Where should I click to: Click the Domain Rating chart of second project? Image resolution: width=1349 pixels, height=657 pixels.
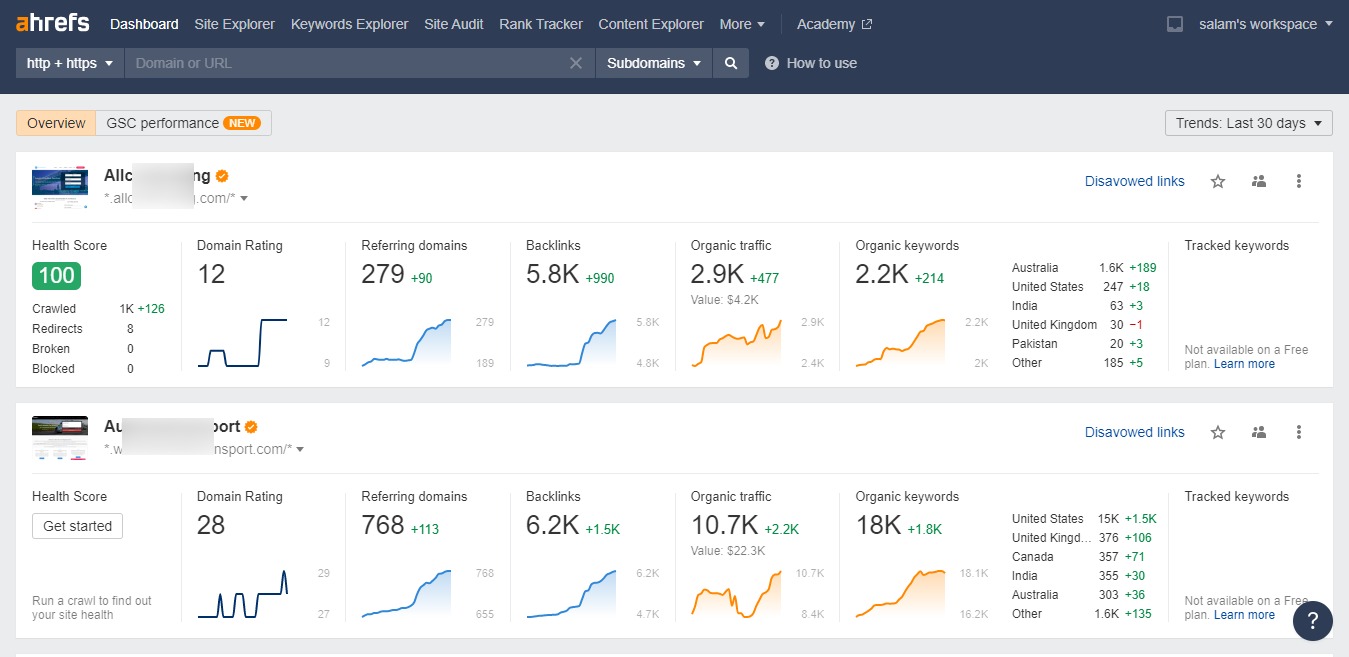coord(243,594)
